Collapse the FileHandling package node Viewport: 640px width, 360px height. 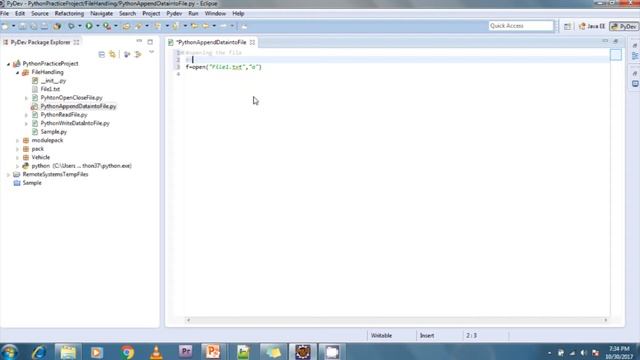(x=17, y=72)
